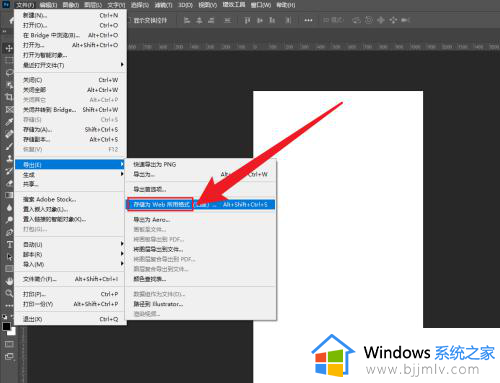Click the Align vertical centers icon

click(260, 21)
